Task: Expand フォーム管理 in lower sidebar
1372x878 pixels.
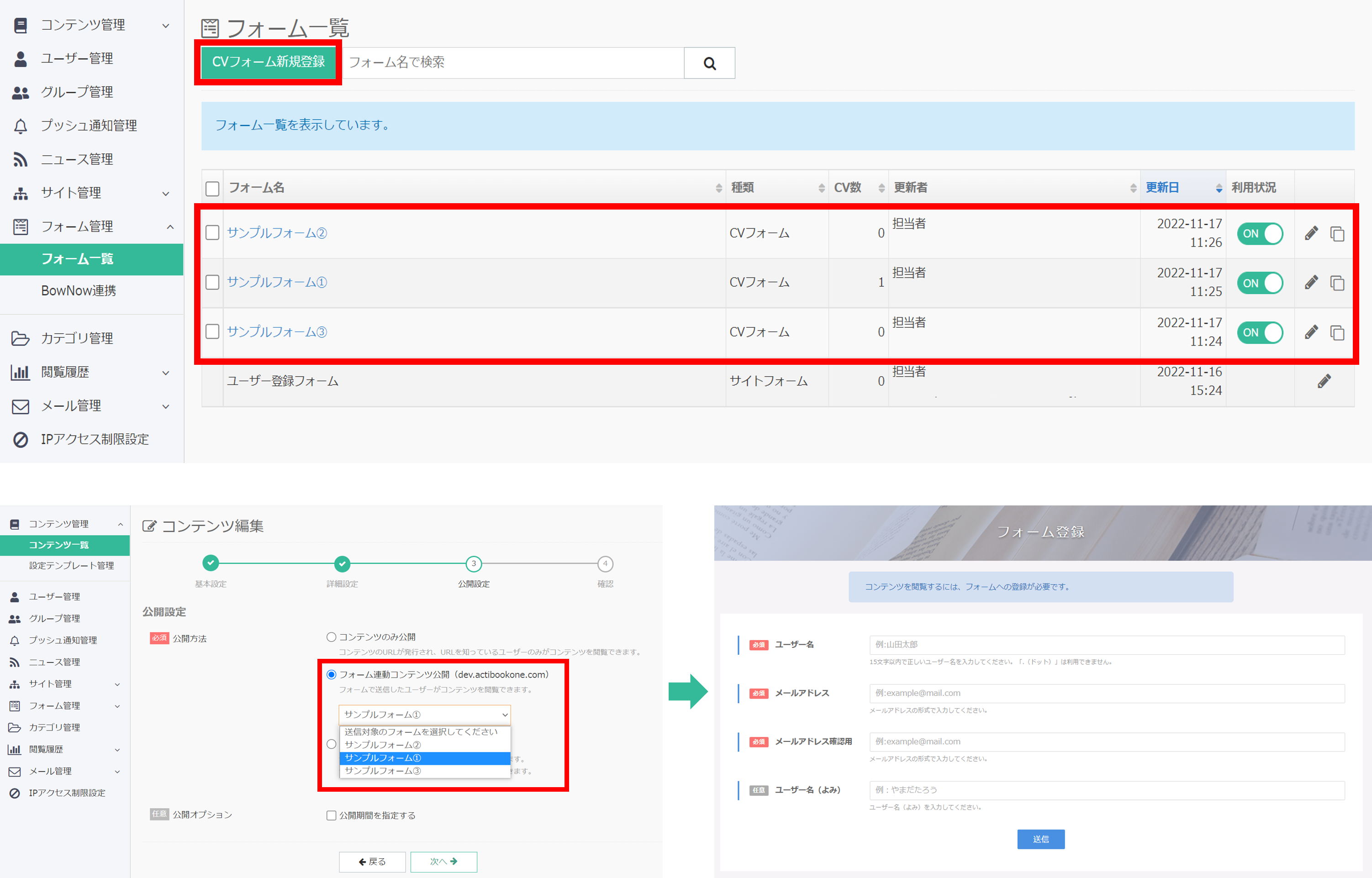Action: coord(65,706)
